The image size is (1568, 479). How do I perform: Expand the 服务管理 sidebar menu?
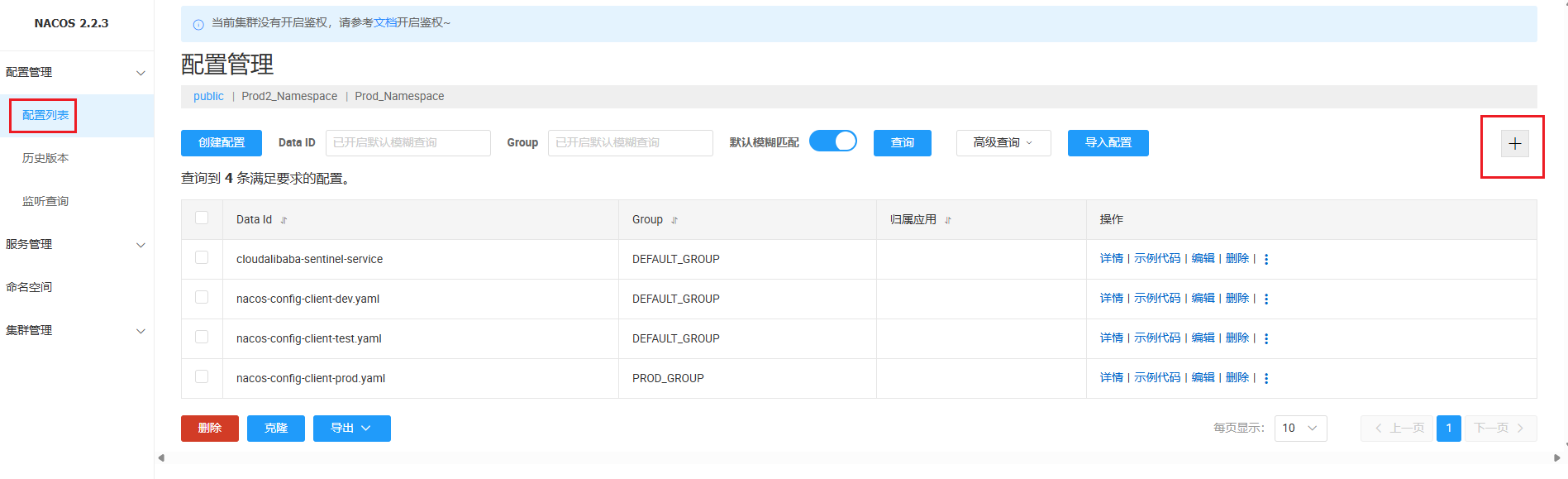[76, 245]
